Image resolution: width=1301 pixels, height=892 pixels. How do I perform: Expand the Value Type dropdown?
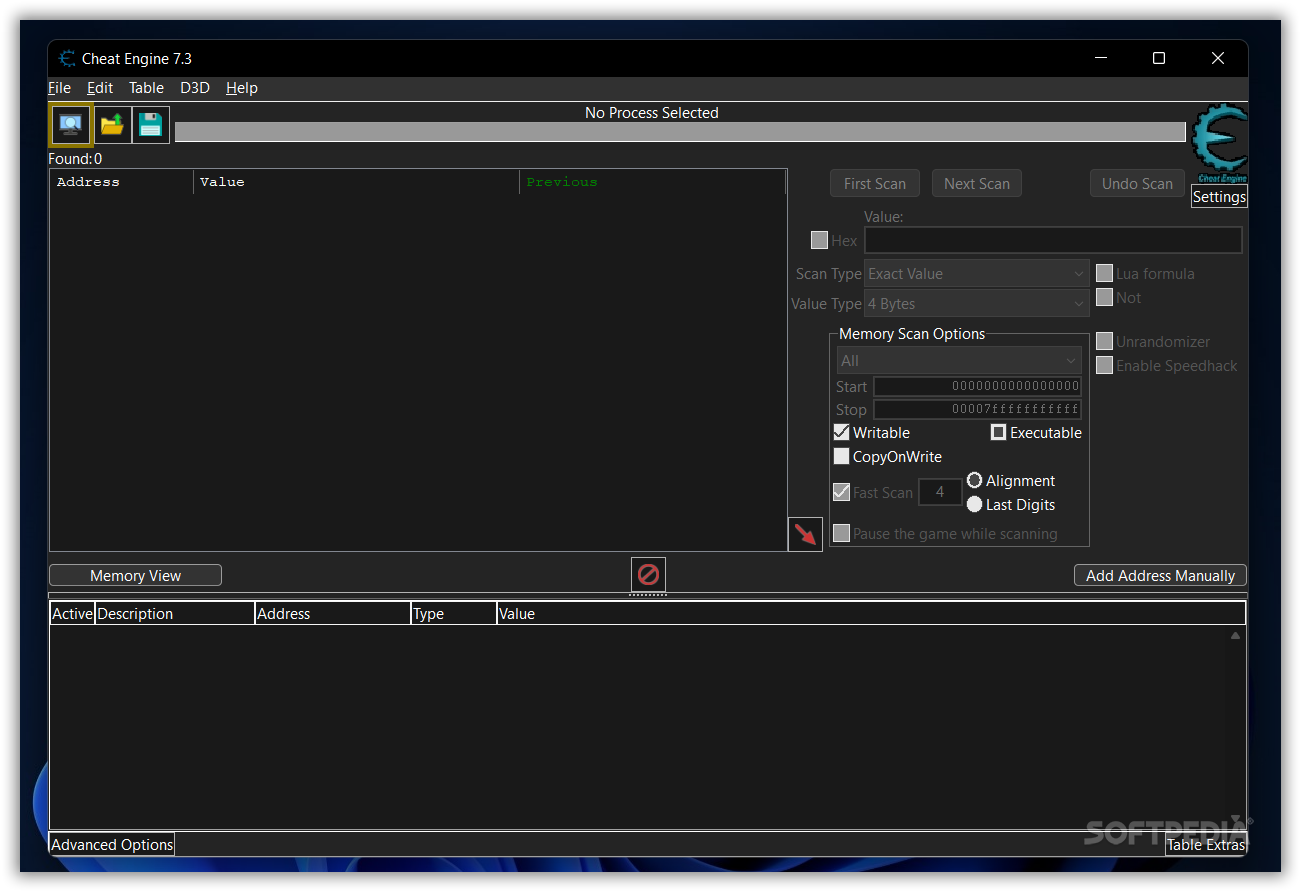[977, 303]
